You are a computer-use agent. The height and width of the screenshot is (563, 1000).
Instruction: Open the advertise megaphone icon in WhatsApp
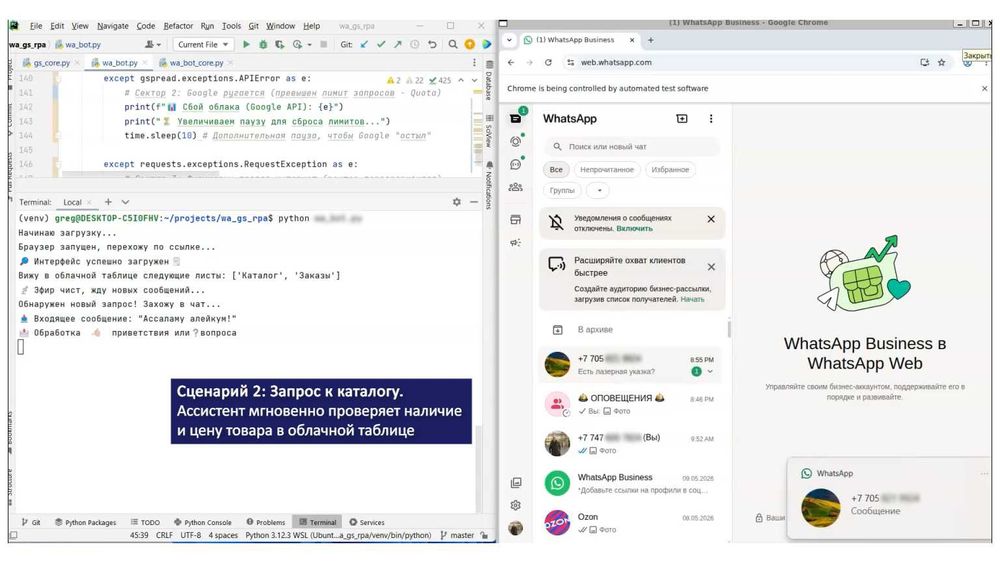(516, 242)
